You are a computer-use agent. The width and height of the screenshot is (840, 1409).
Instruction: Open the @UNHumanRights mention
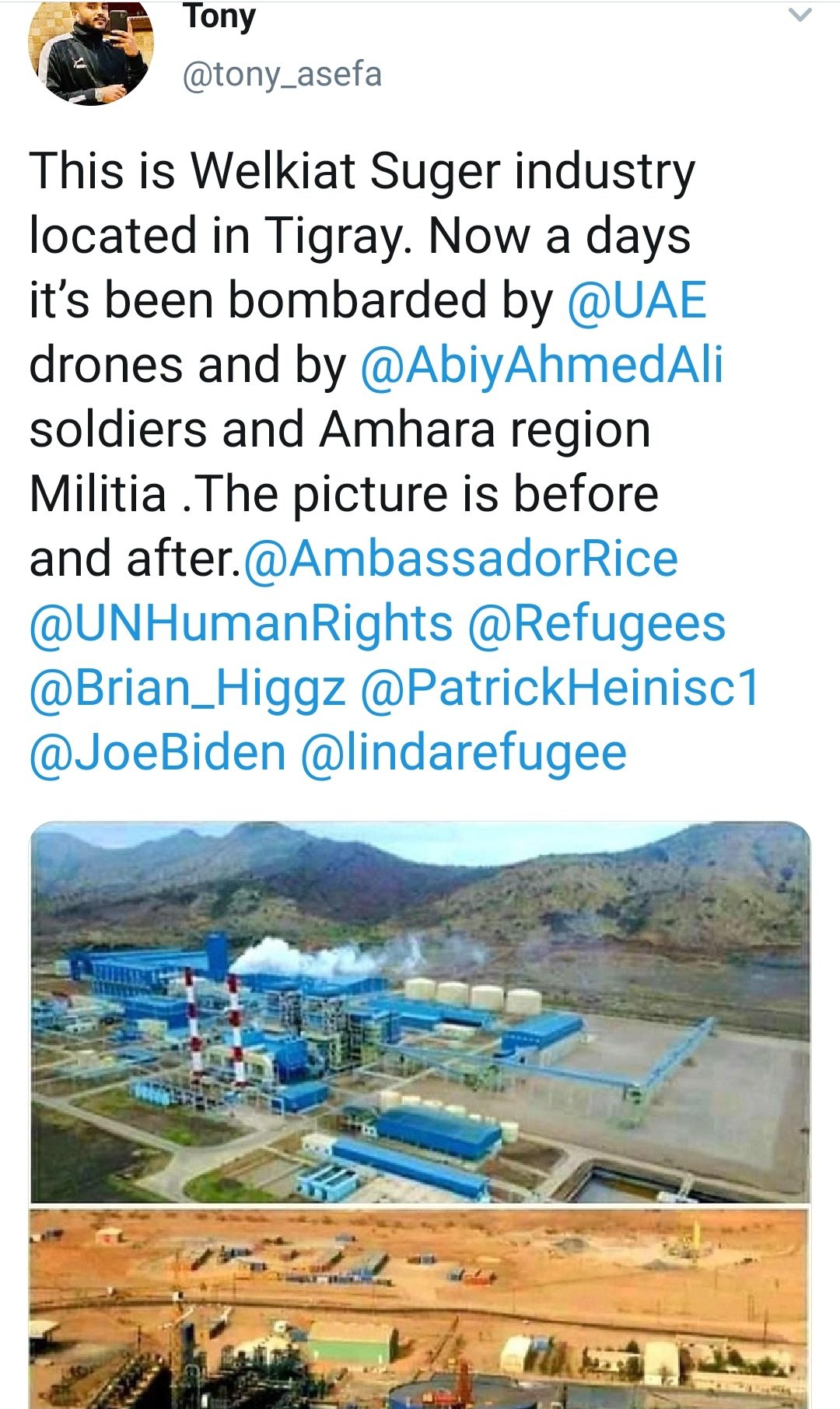[x=241, y=624]
